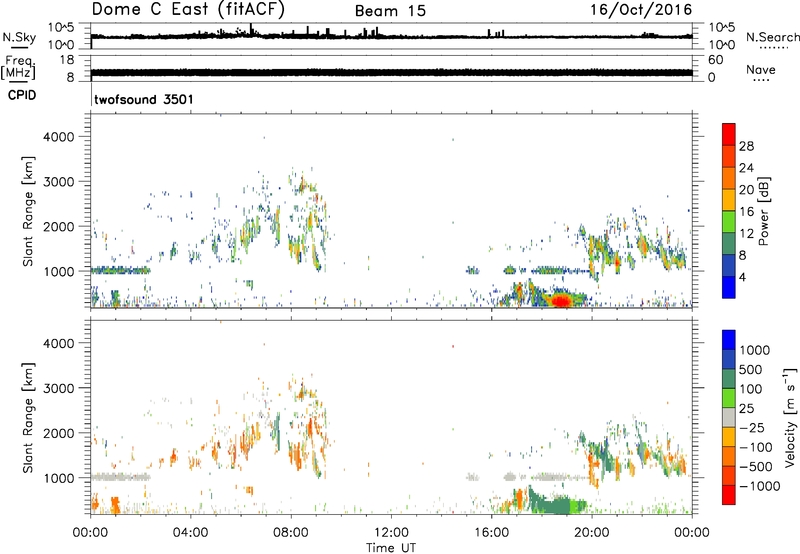Click the "Dome C East (fitACF)" title

pyautogui.click(x=188, y=10)
